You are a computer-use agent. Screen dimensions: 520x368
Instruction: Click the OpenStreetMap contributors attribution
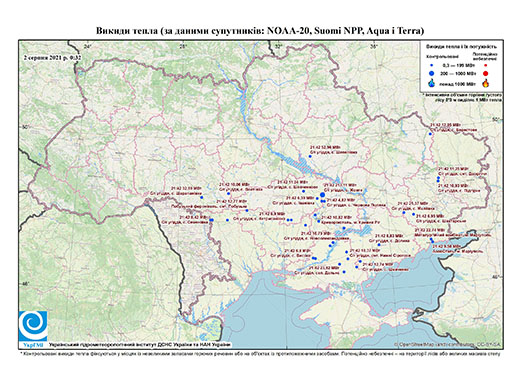click(448, 344)
